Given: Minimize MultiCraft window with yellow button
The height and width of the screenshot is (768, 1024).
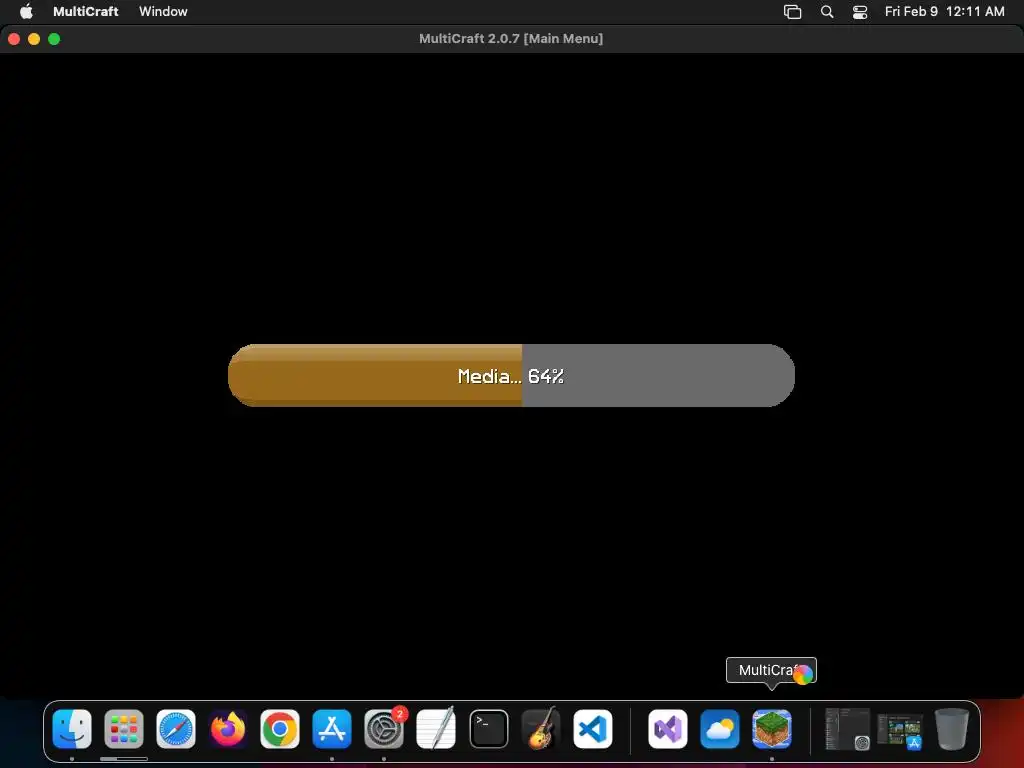Looking at the screenshot, I should point(34,39).
